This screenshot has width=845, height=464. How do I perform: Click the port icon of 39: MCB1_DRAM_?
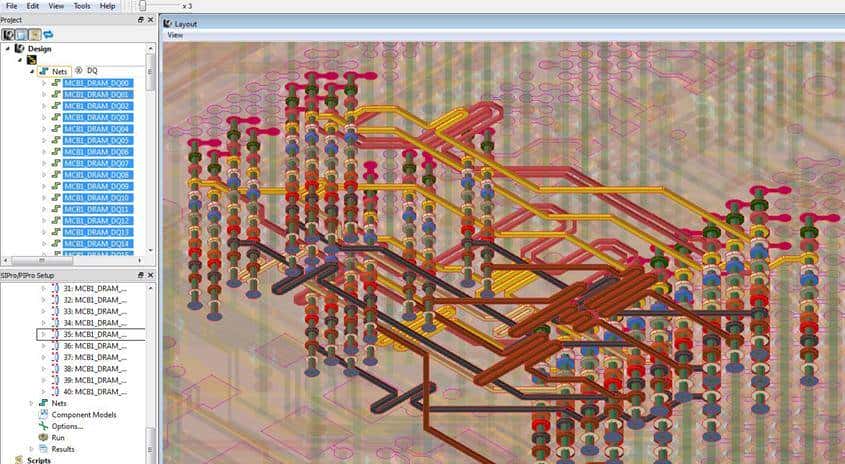click(55, 380)
